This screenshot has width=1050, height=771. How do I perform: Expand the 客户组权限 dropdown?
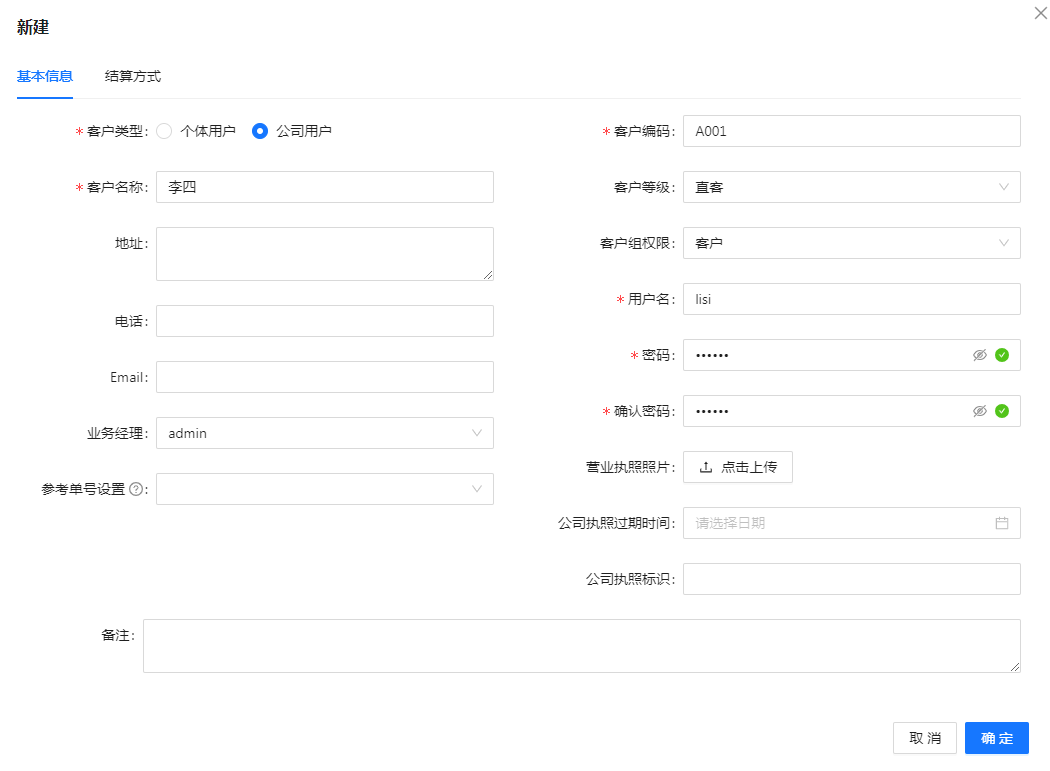pos(851,243)
